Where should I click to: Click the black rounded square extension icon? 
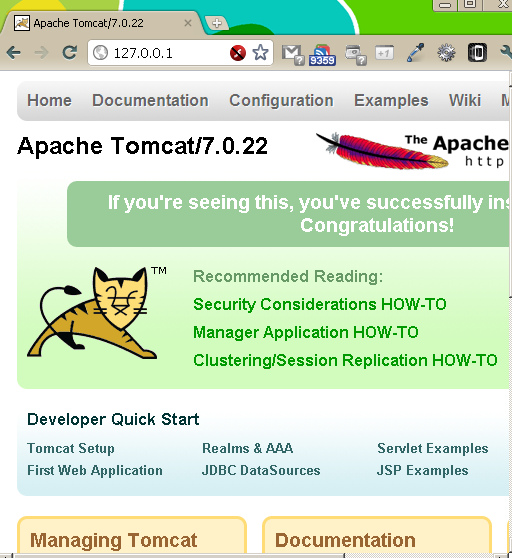(477, 53)
